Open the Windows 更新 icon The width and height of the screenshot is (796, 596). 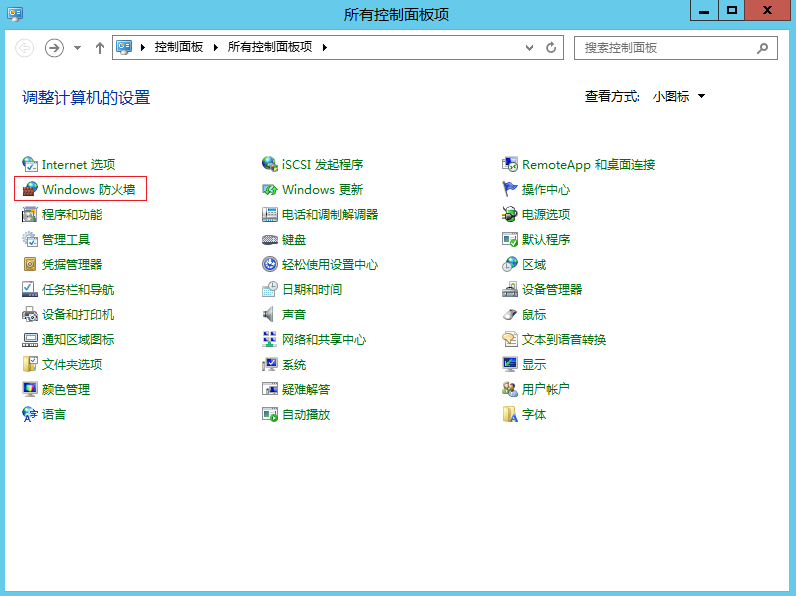269,189
